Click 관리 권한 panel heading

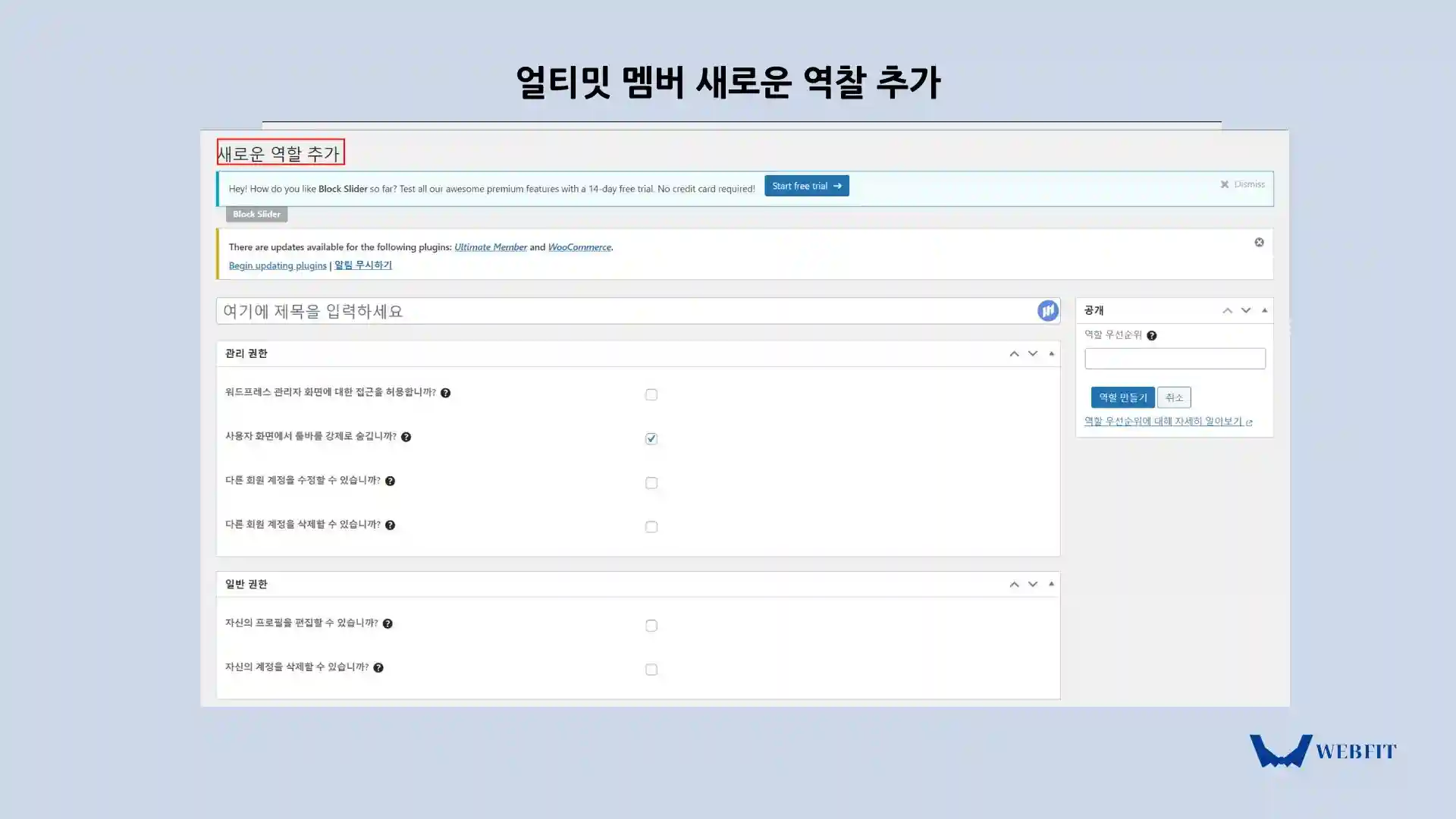(x=246, y=353)
